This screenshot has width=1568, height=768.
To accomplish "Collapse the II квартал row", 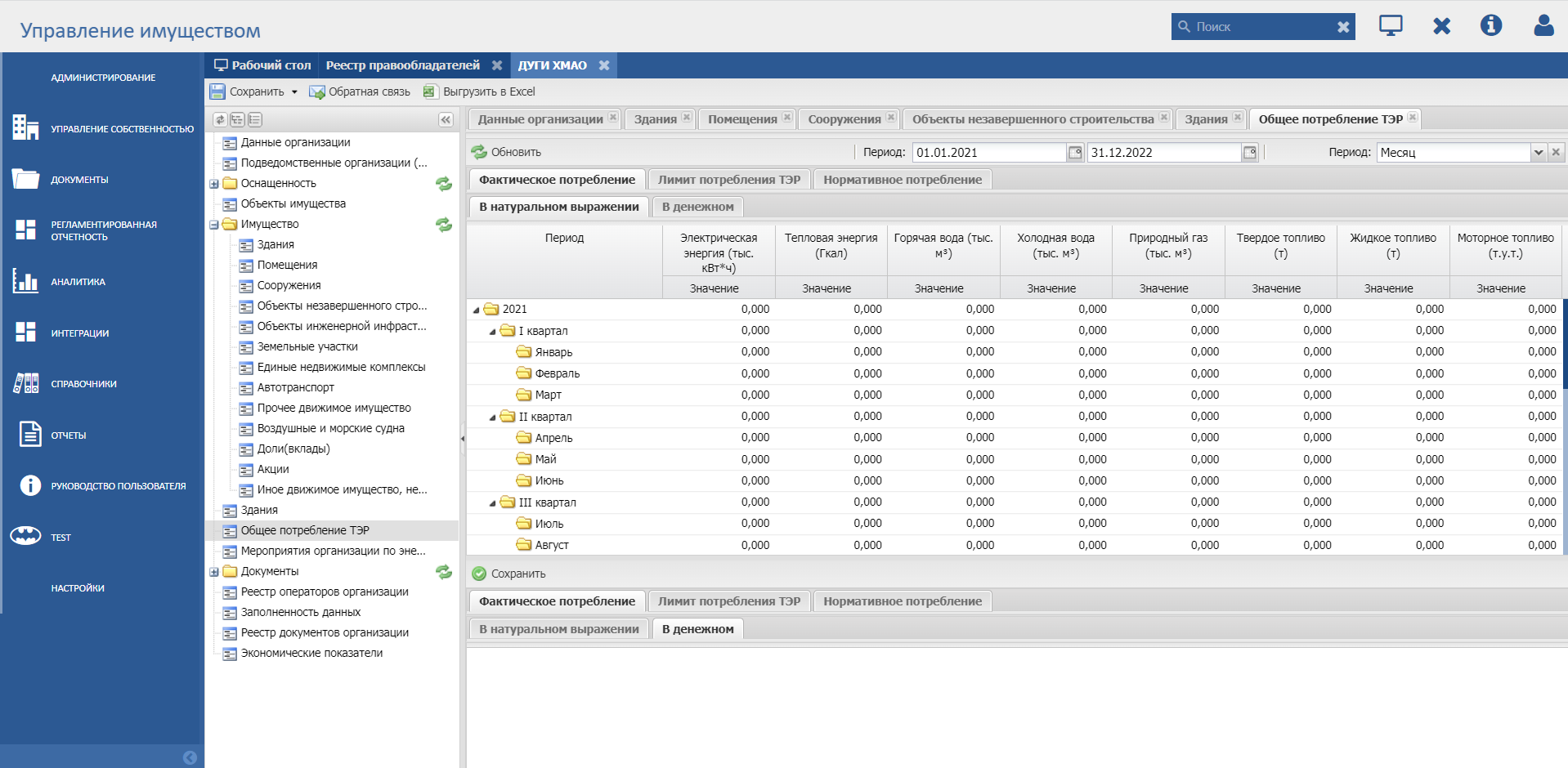I will point(492,417).
